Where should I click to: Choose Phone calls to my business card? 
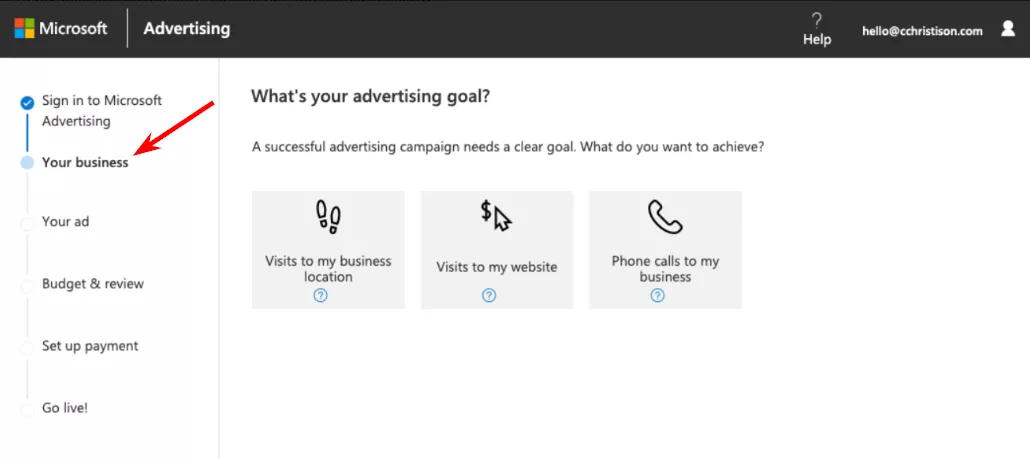coord(665,250)
